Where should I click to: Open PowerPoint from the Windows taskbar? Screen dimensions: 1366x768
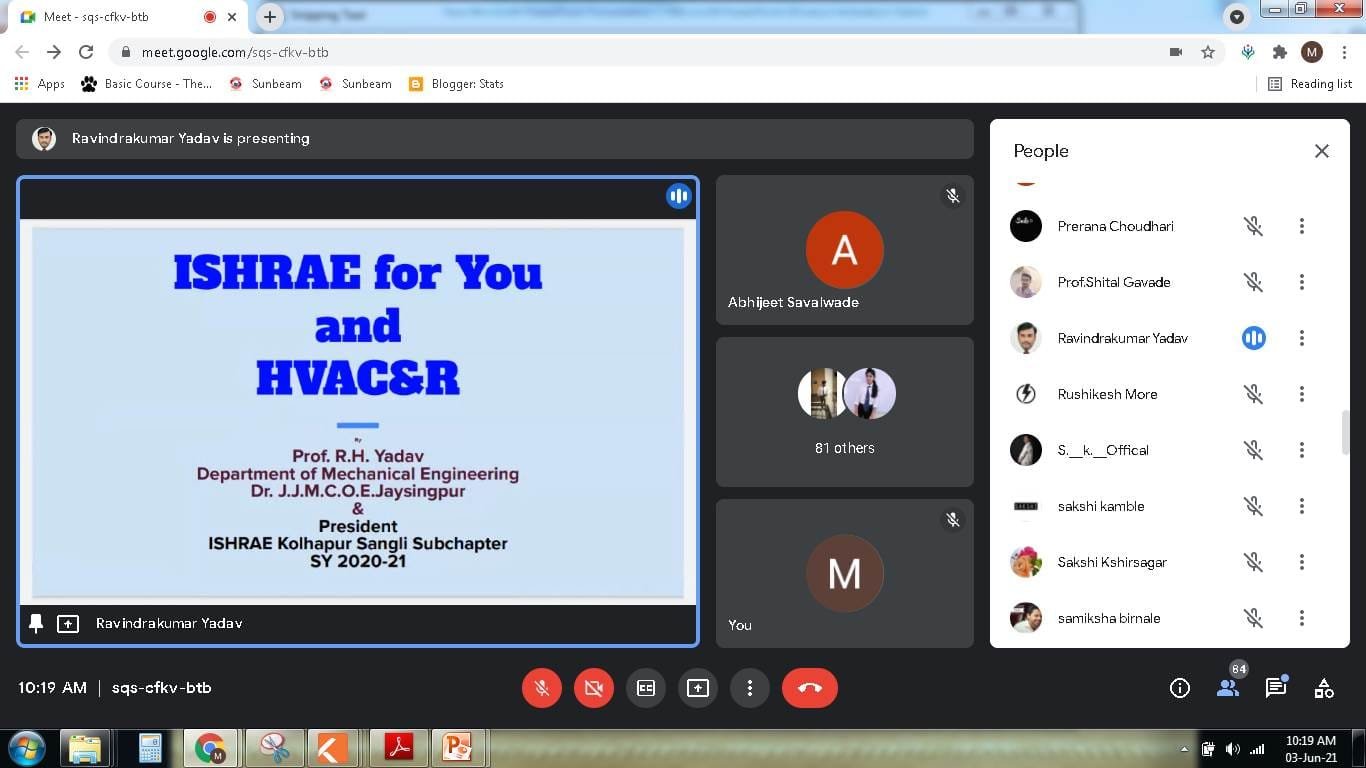point(457,748)
